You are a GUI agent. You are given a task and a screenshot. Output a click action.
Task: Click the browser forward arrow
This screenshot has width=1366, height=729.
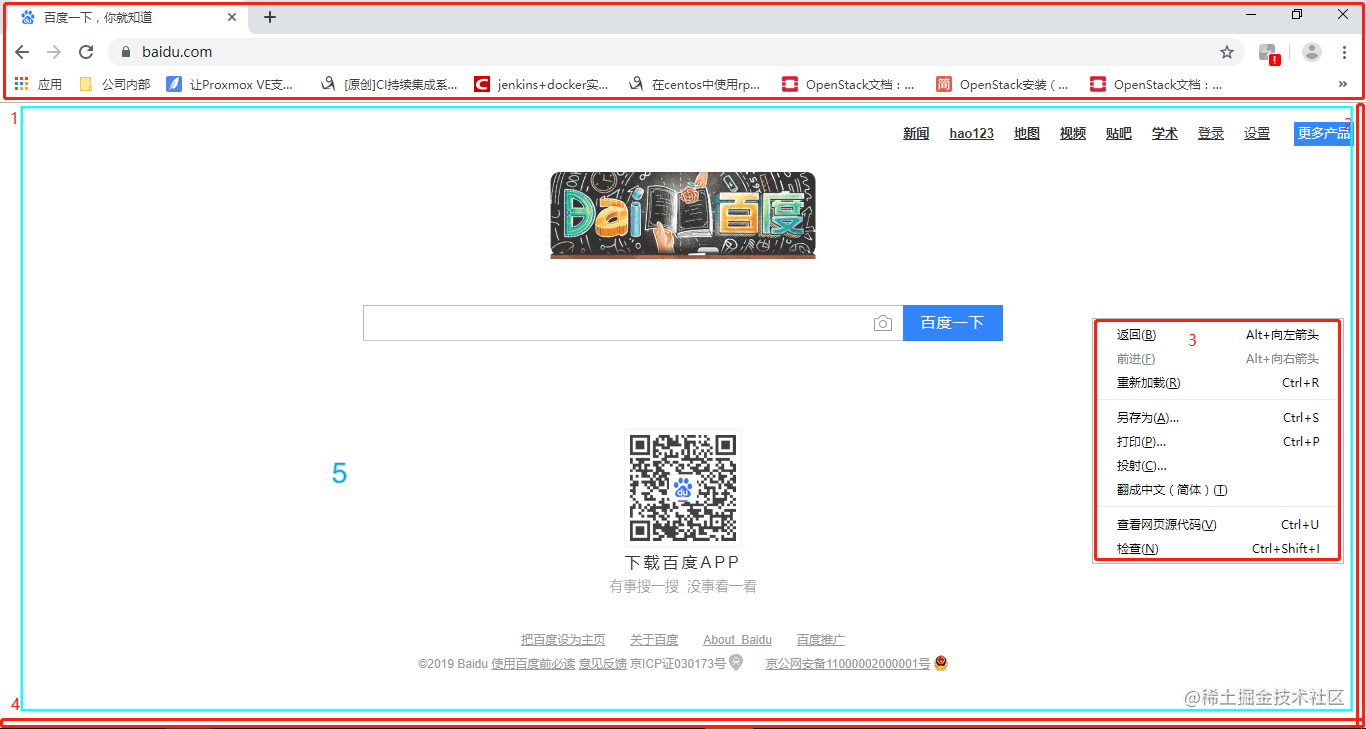(x=54, y=52)
